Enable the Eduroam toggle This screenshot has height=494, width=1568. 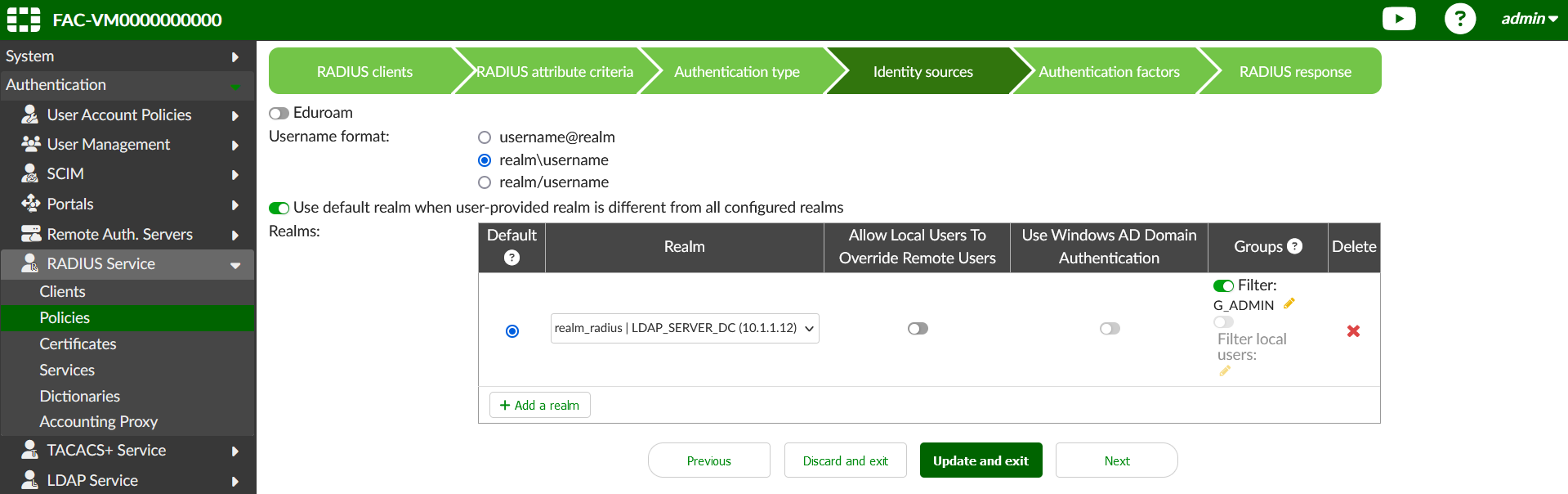279,113
